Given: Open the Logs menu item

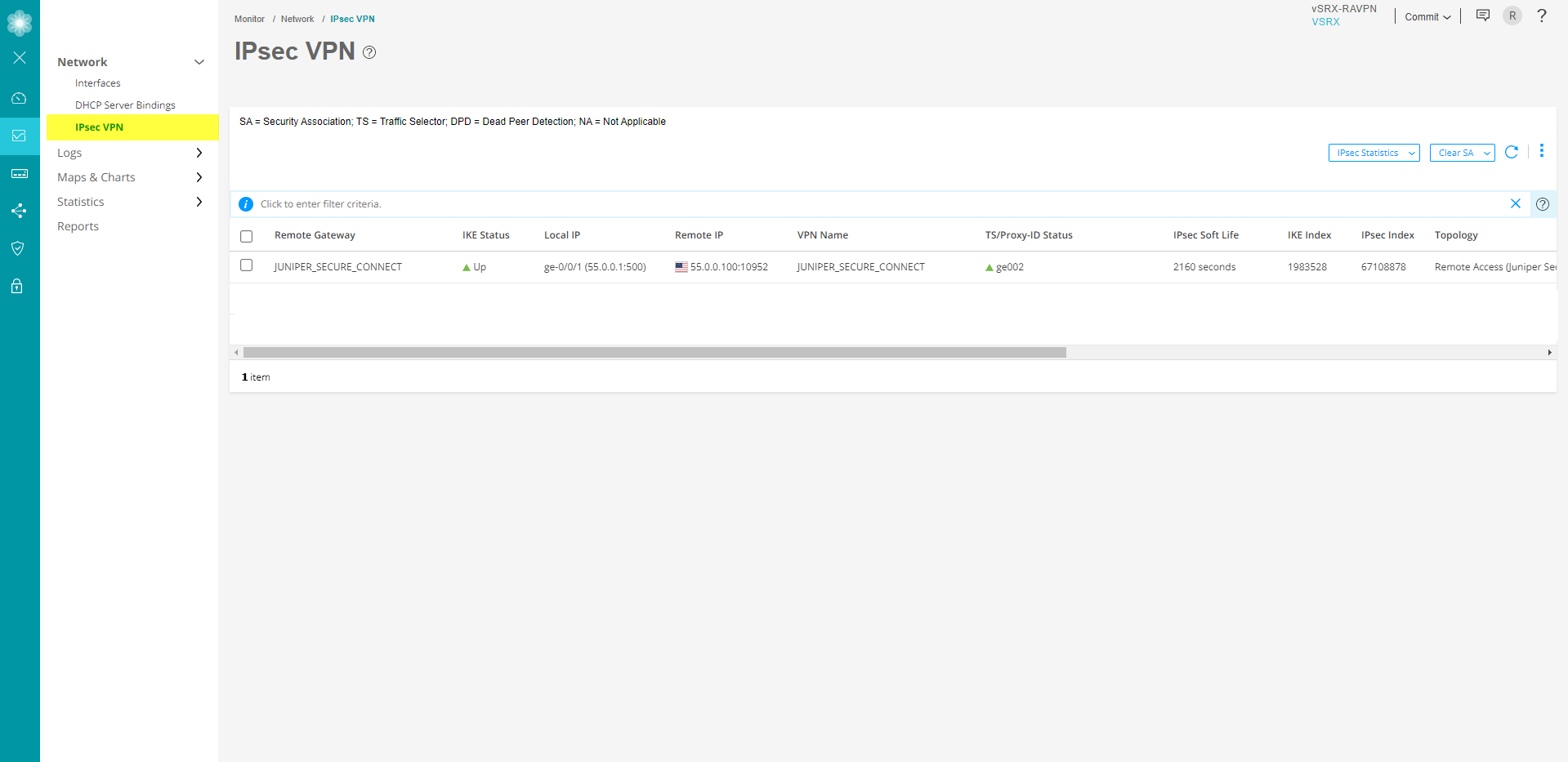Looking at the screenshot, I should pos(69,153).
